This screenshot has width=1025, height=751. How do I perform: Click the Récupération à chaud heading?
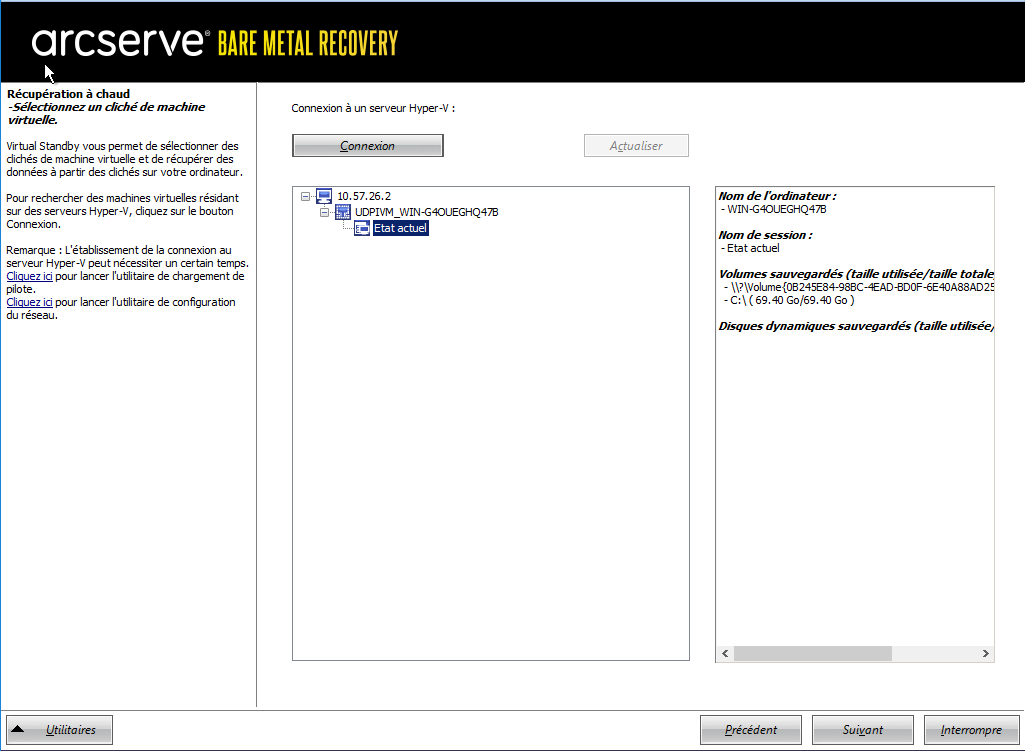69,94
